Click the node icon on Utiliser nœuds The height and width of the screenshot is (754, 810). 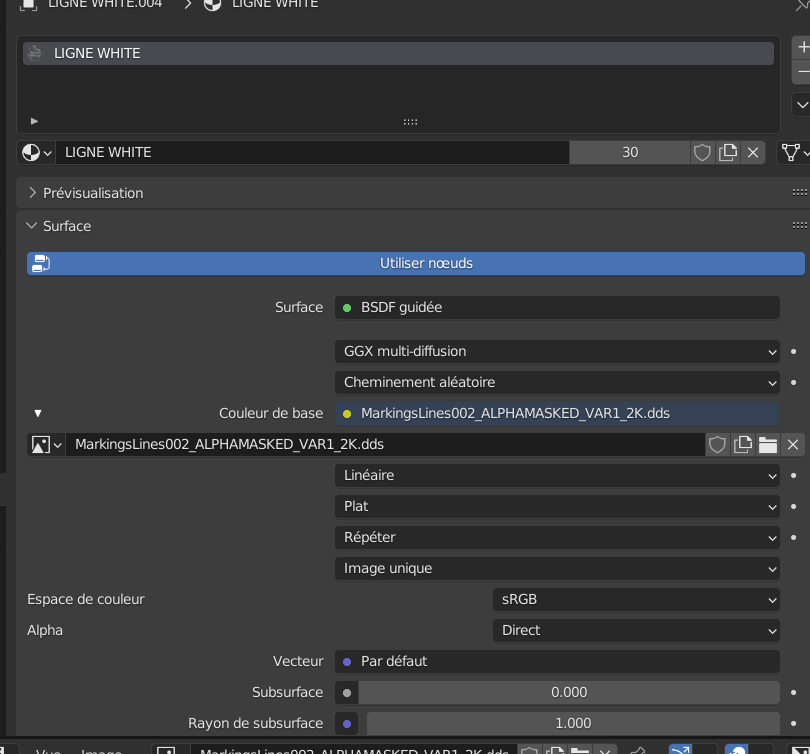[x=40, y=263]
